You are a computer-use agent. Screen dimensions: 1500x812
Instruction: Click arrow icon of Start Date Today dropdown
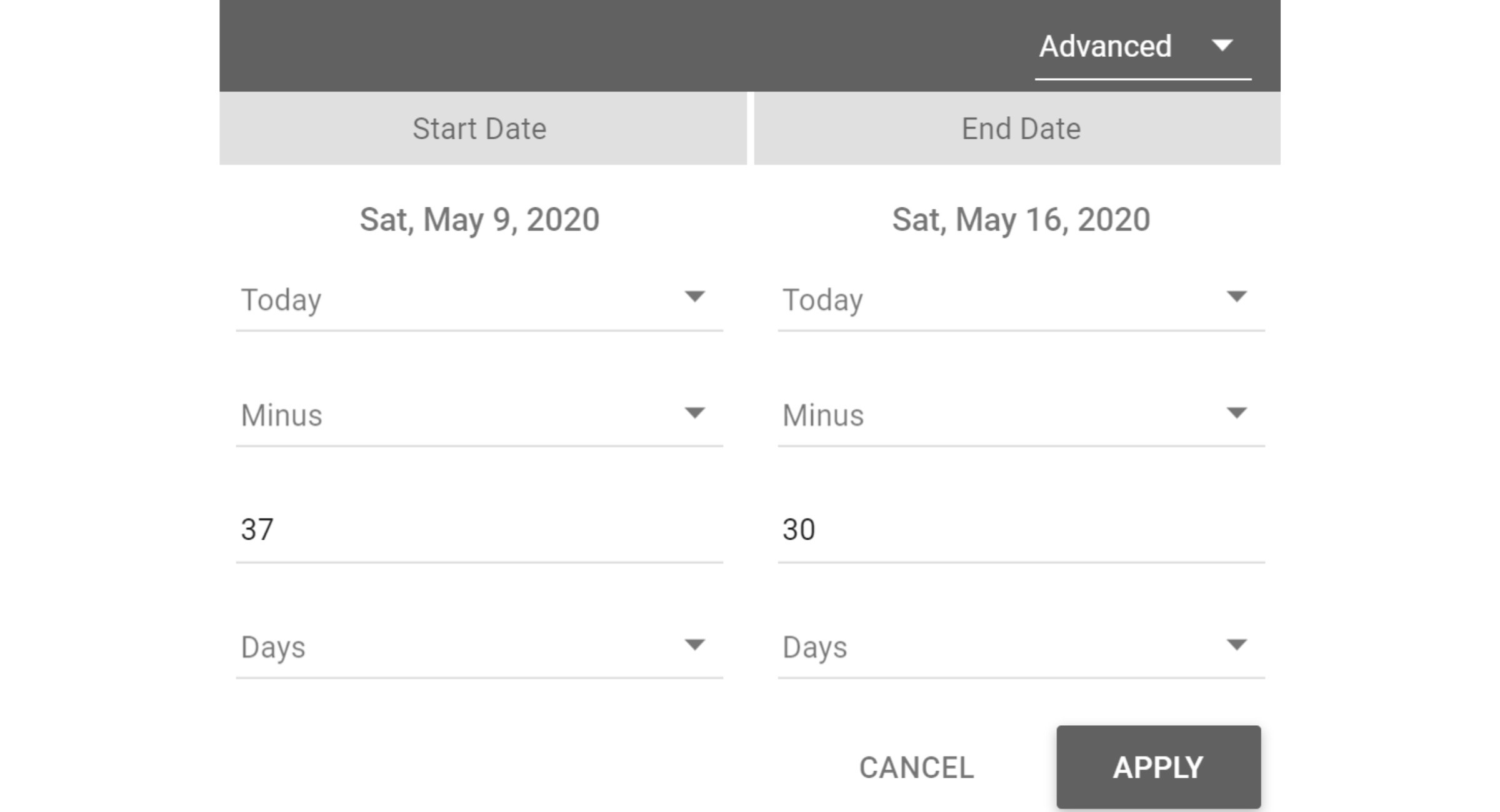pos(694,297)
